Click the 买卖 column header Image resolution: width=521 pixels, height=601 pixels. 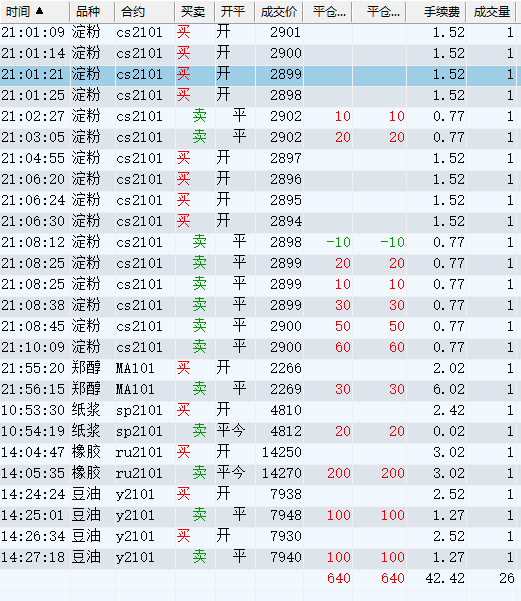195,12
